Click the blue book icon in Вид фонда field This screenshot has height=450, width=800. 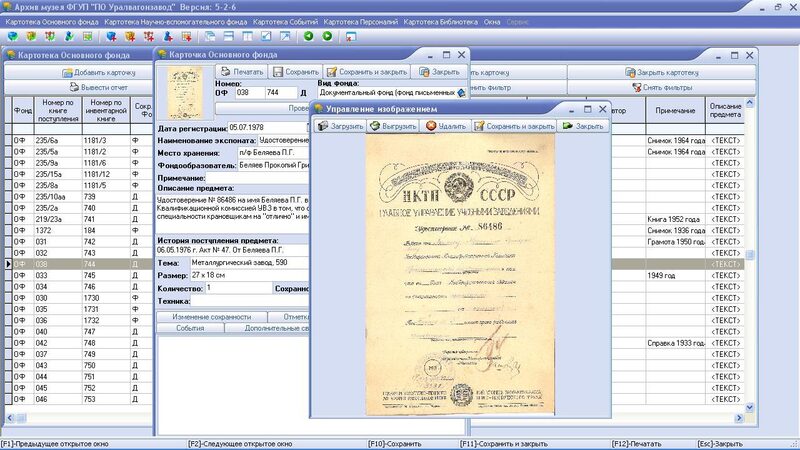pyautogui.click(x=461, y=93)
